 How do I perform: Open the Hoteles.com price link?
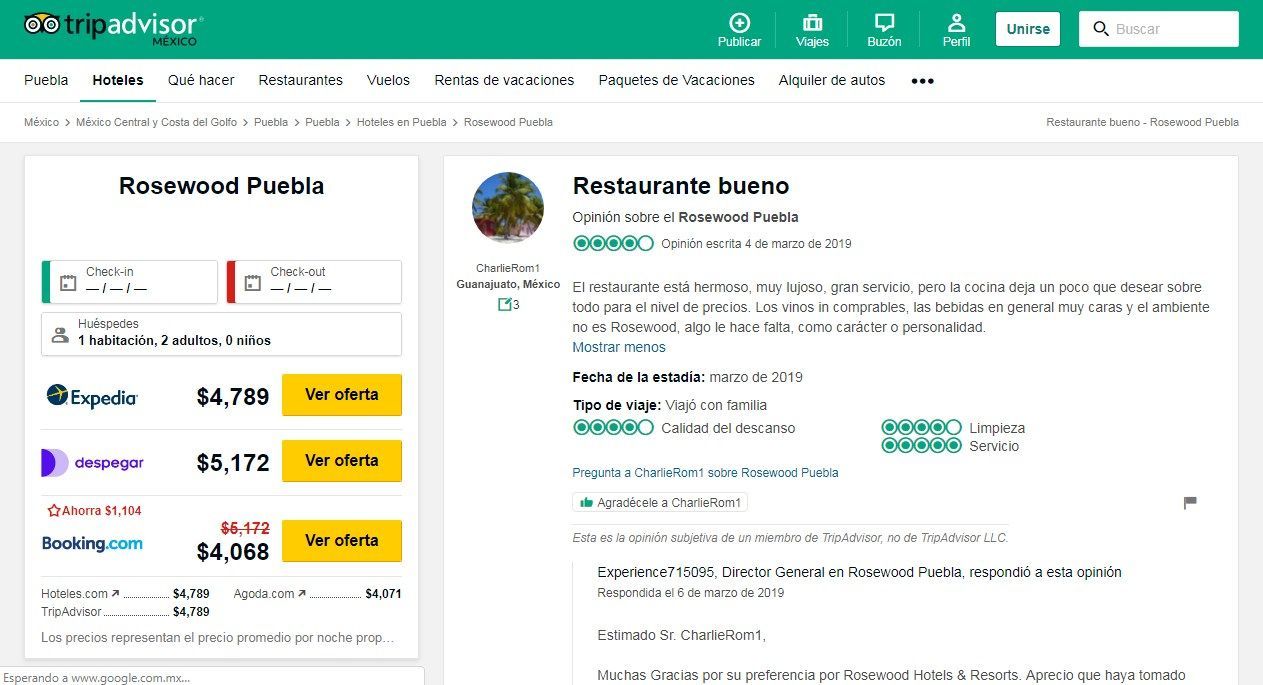pos(125,594)
